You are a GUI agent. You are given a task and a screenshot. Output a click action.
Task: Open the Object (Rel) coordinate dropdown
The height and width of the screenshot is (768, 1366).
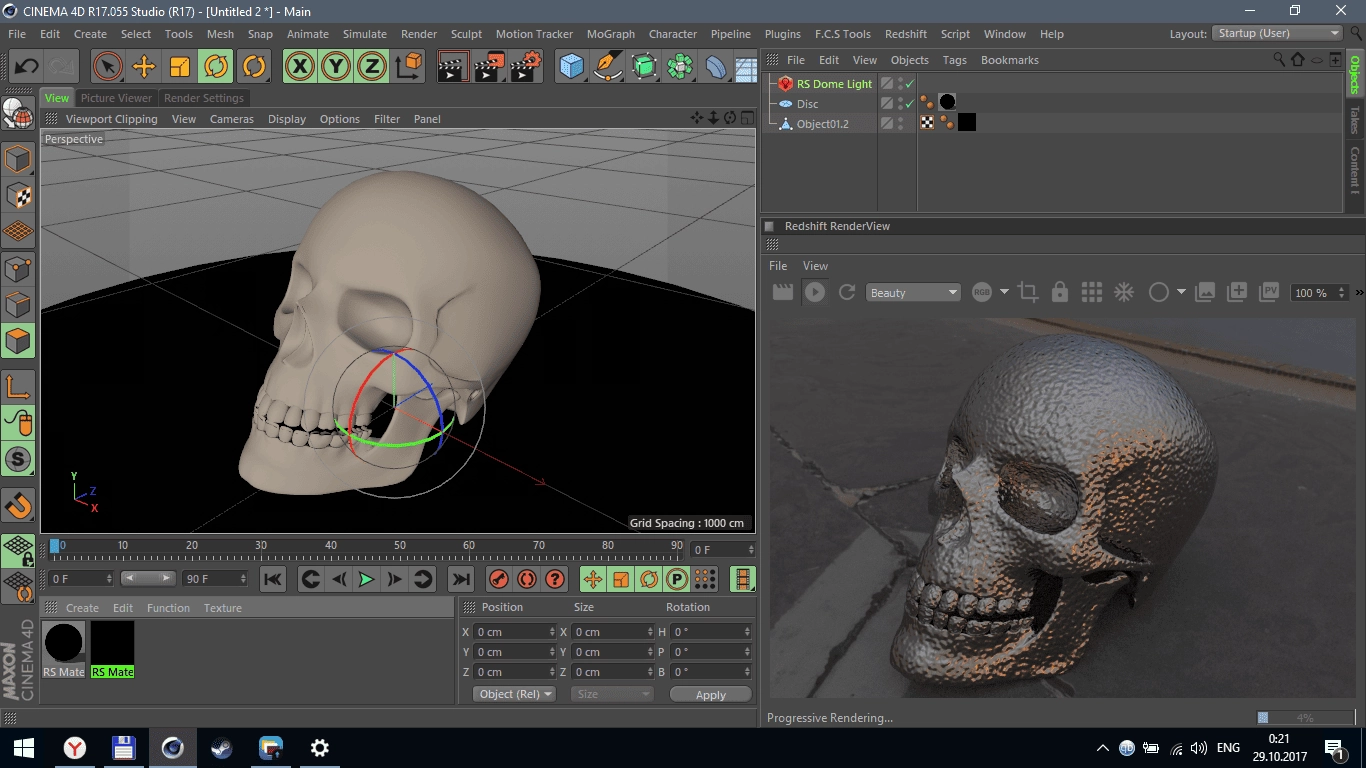pos(514,694)
